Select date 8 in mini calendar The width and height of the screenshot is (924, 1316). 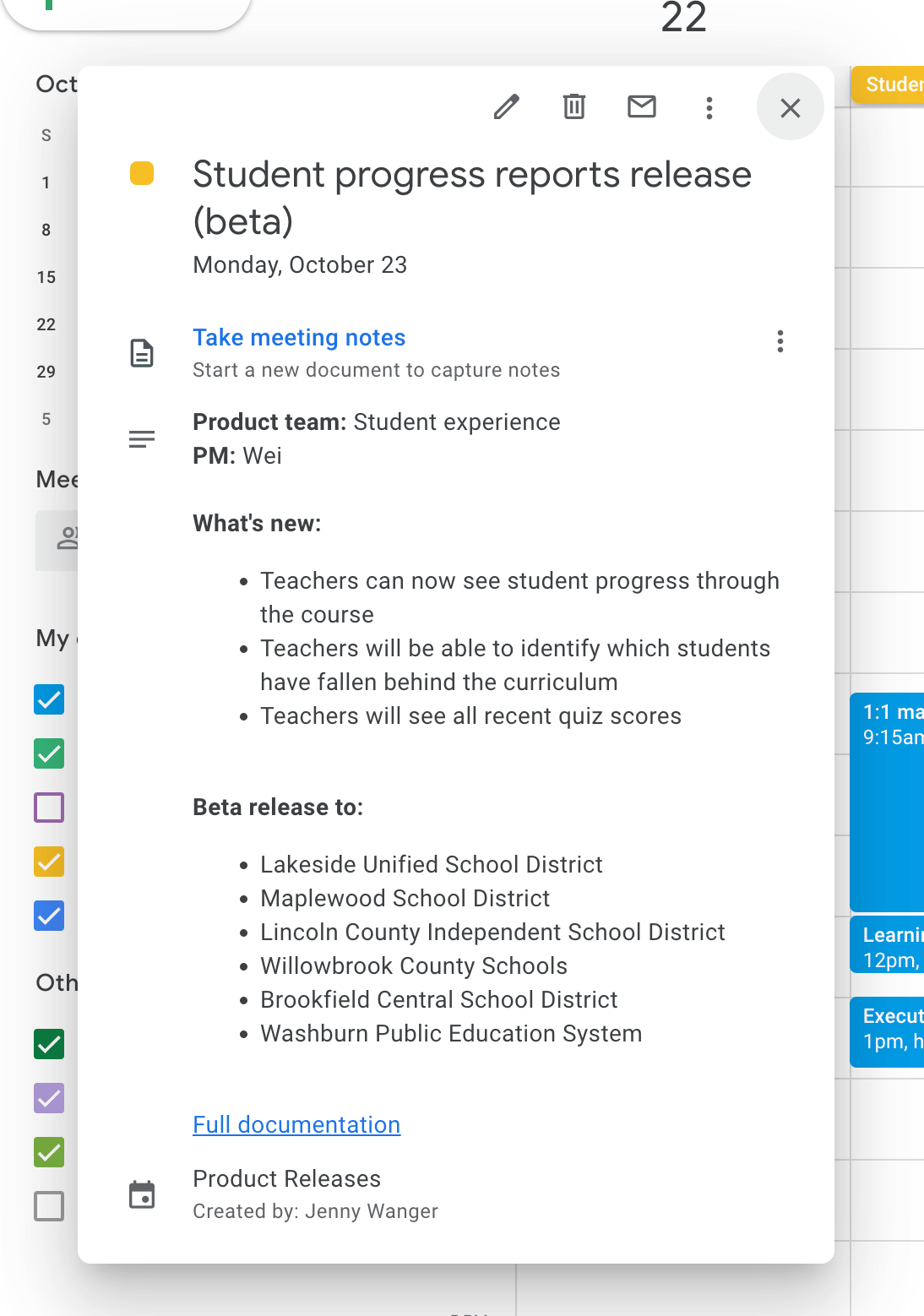(46, 230)
